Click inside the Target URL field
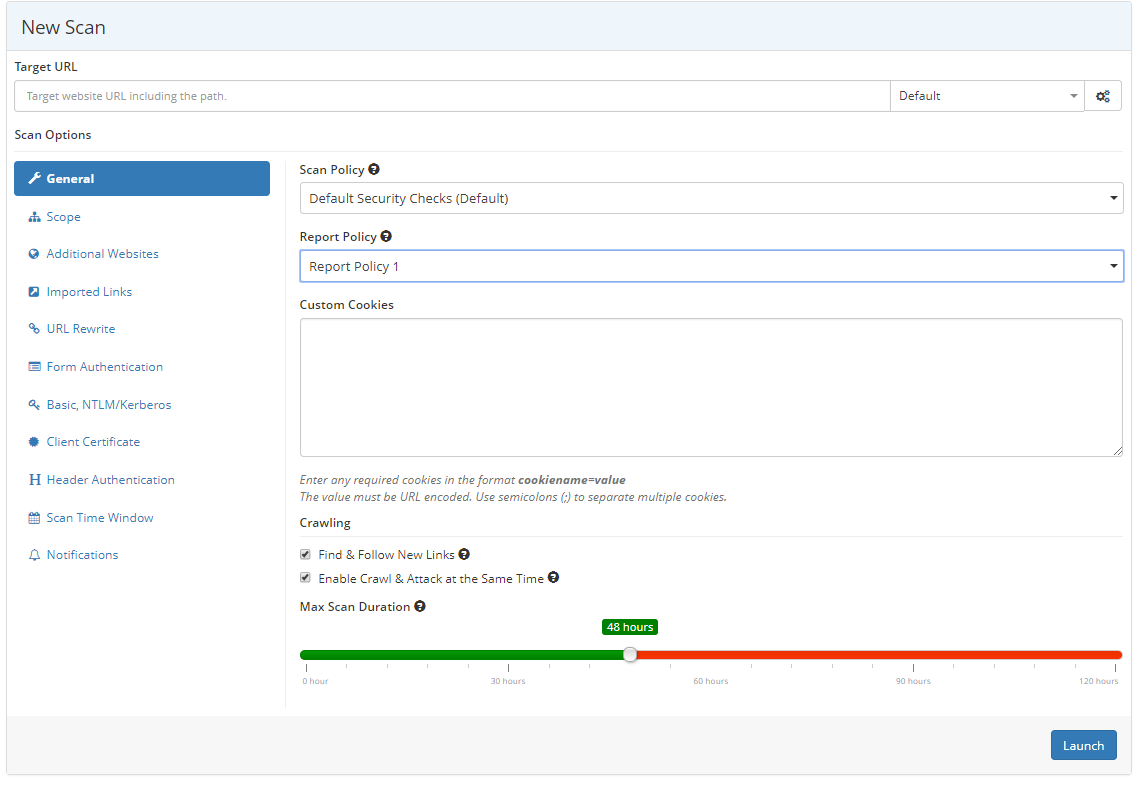The width and height of the screenshot is (1140, 798). point(450,95)
